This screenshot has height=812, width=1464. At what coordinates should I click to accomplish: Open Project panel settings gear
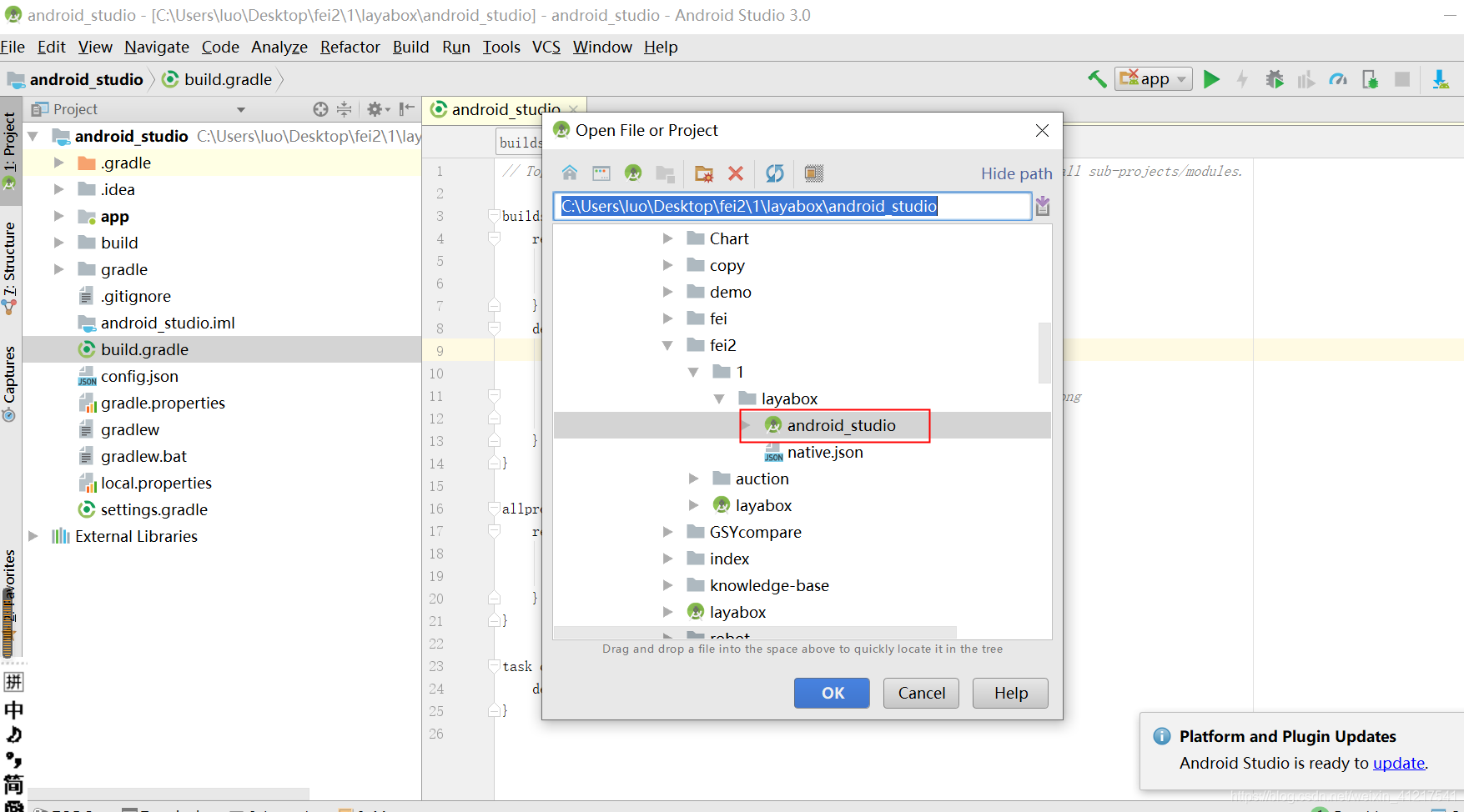[x=377, y=109]
